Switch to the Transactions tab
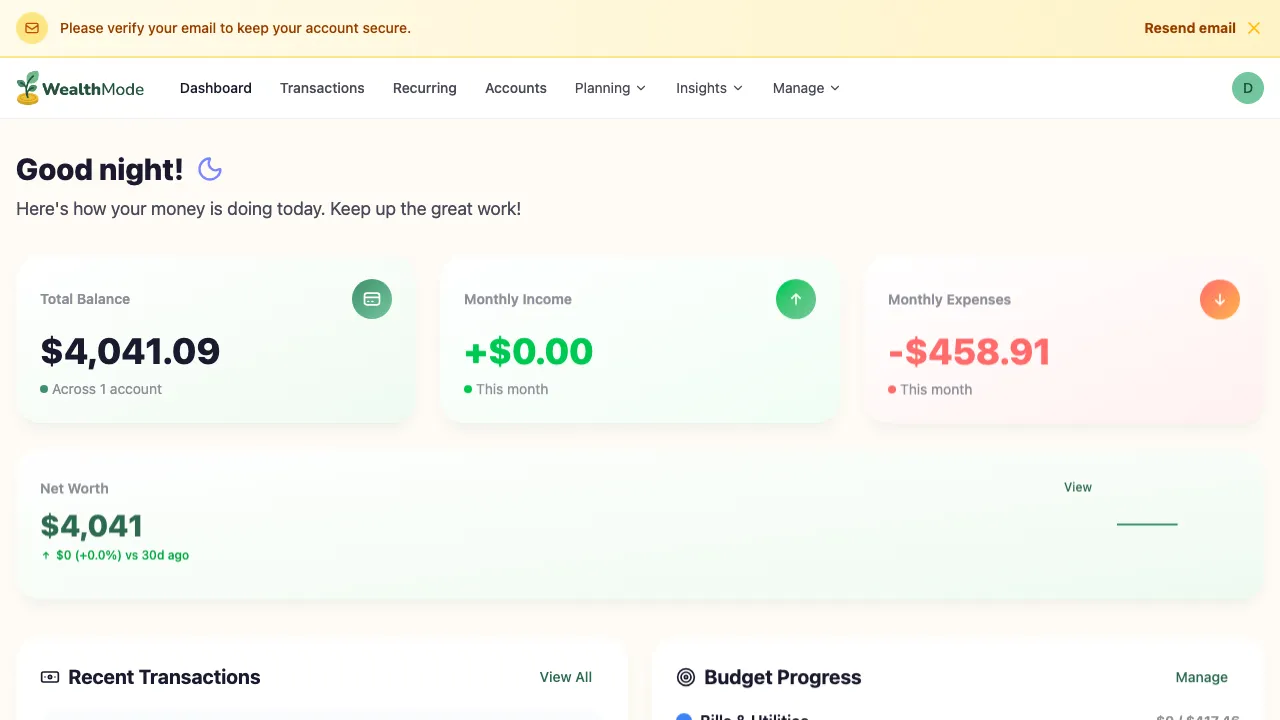The width and height of the screenshot is (1280, 720). point(322,88)
